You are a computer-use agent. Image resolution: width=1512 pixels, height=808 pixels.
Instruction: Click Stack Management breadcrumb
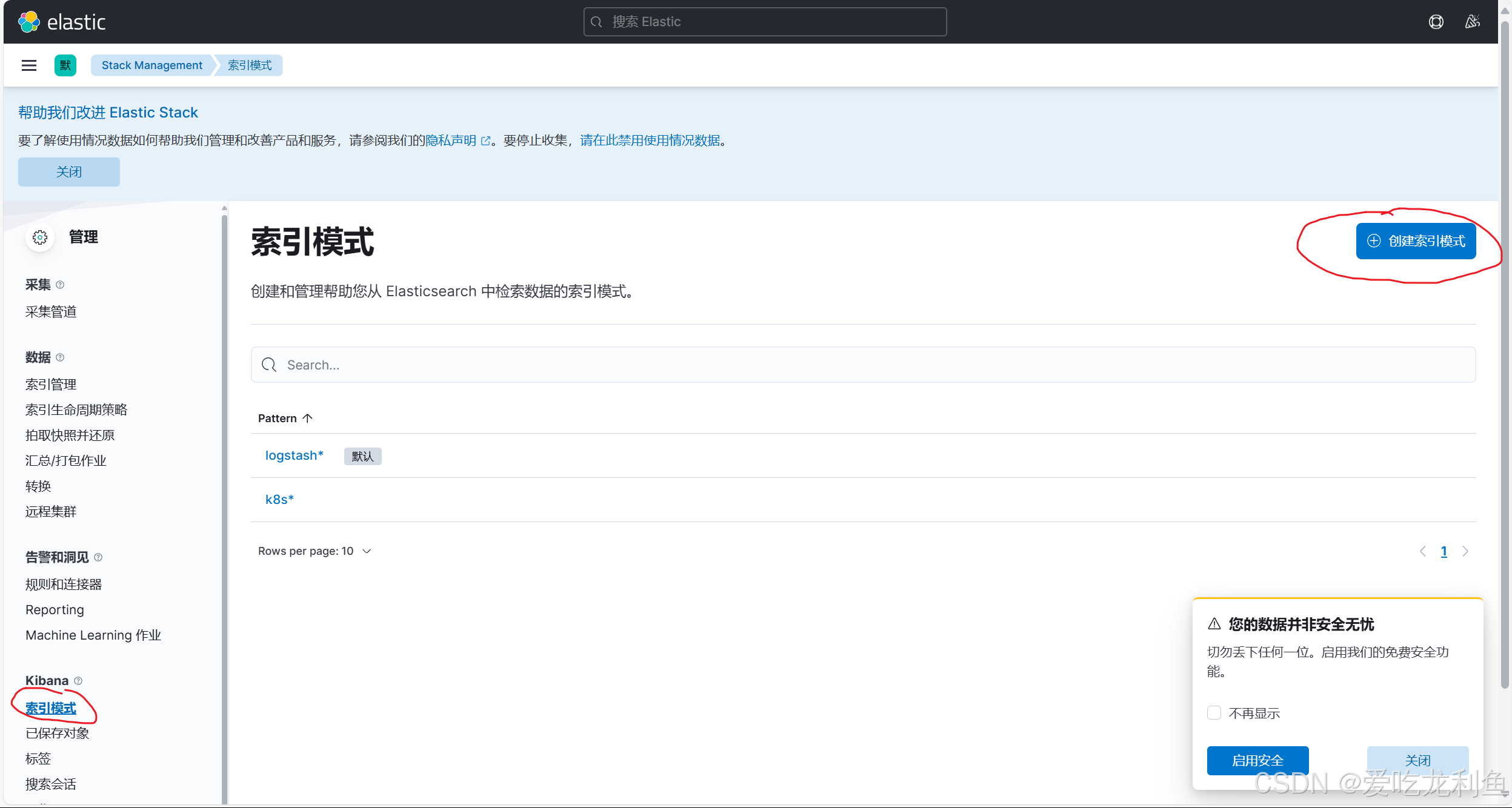152,65
